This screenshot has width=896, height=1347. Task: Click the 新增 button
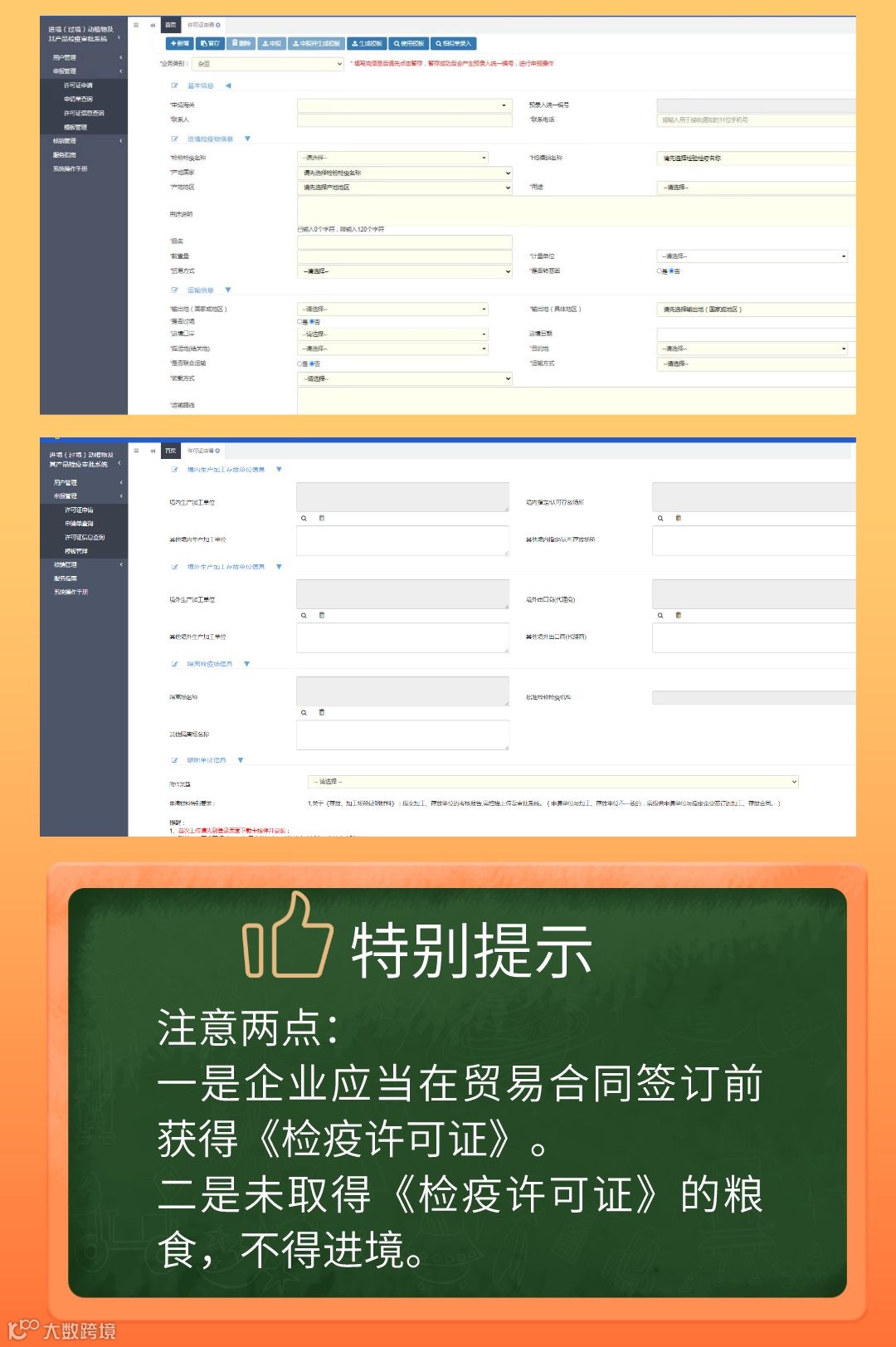point(179,43)
